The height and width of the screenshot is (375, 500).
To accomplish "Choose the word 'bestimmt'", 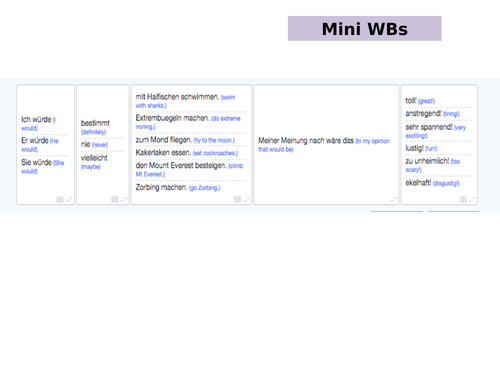I will point(95,123).
